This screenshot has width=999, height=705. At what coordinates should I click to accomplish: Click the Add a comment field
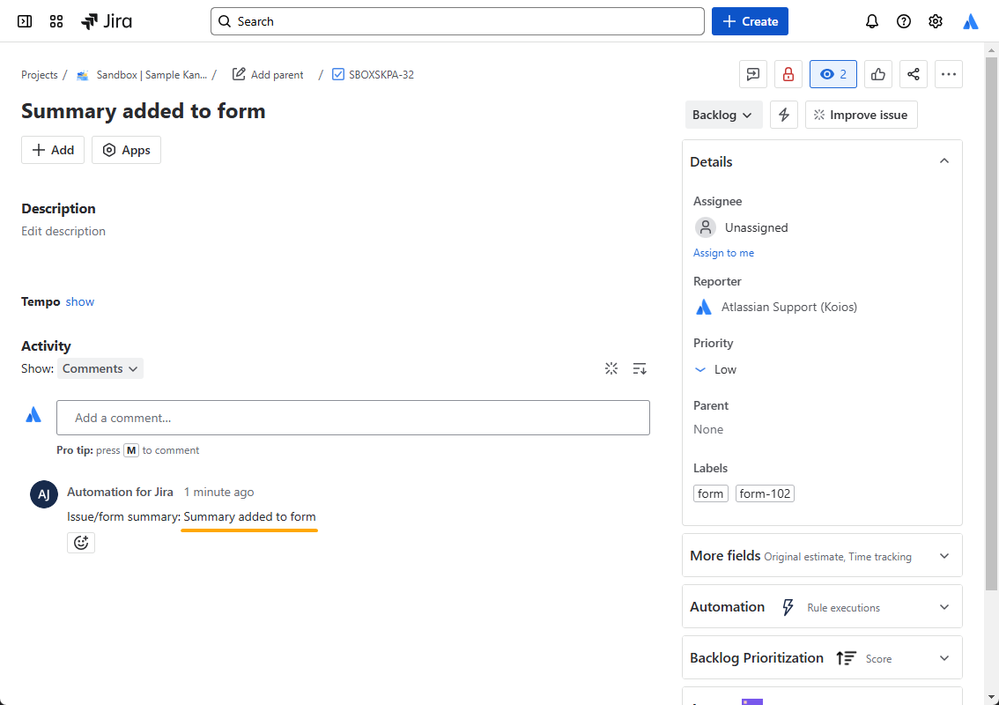tap(353, 418)
